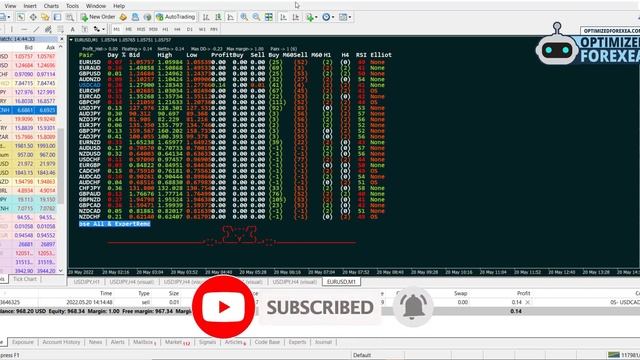Tile chart windows with the grid icon

point(269,17)
